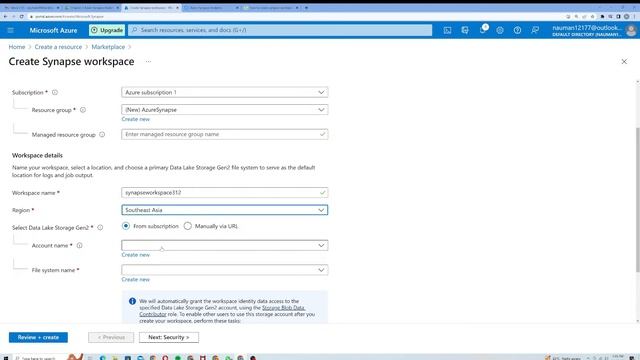Go to Home breadcrumb
The height and width of the screenshot is (360, 640).
tap(17, 47)
